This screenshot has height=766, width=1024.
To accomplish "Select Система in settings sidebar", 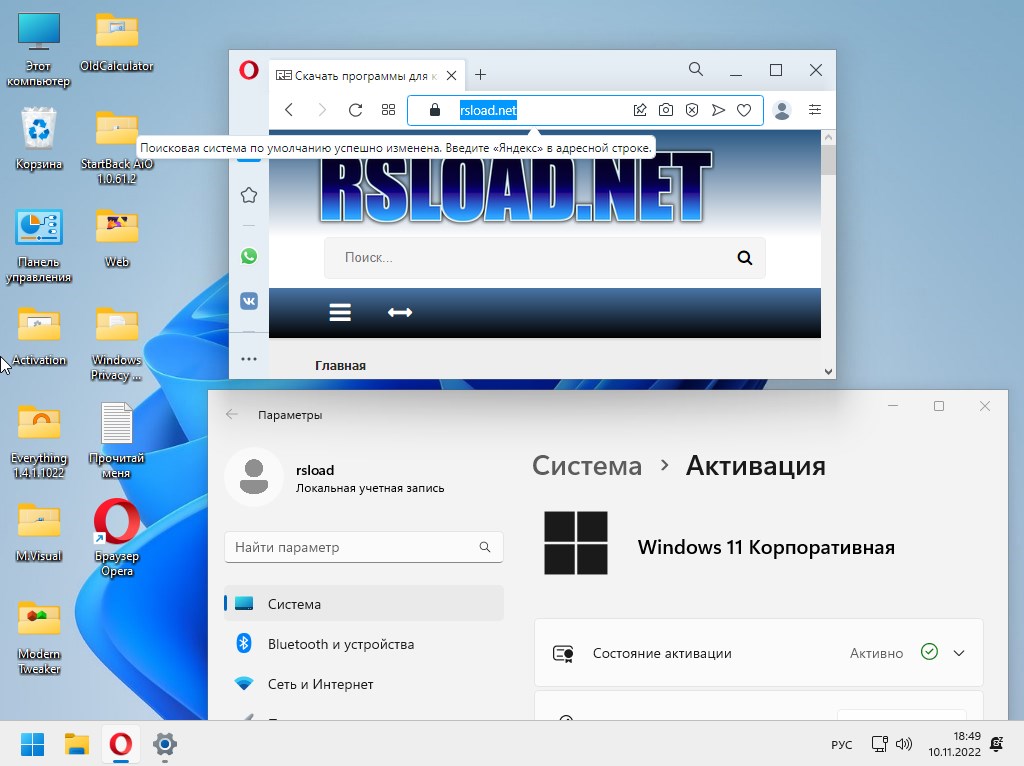I will [x=364, y=604].
